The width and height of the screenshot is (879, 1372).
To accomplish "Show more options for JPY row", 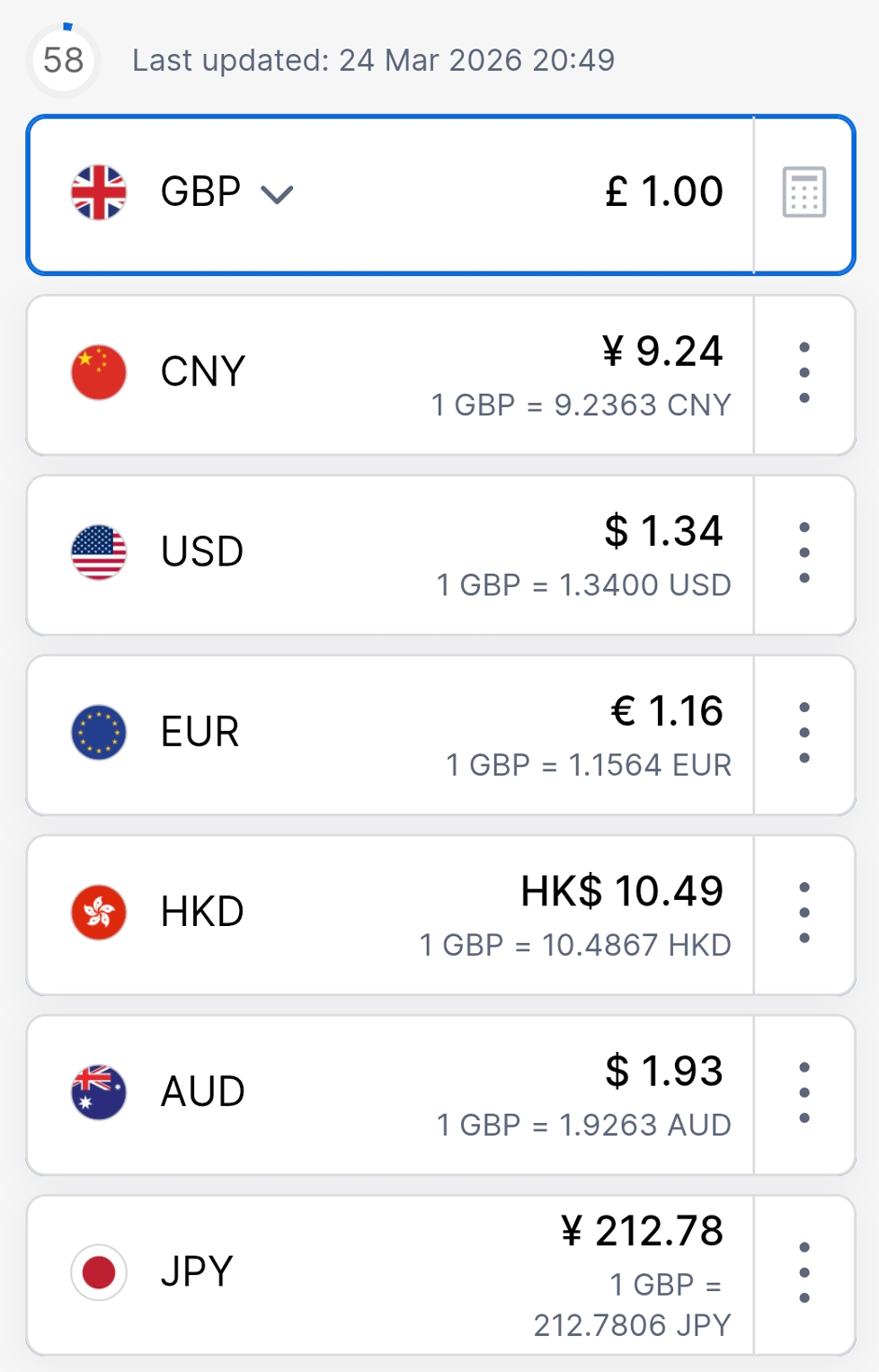I will [804, 1272].
